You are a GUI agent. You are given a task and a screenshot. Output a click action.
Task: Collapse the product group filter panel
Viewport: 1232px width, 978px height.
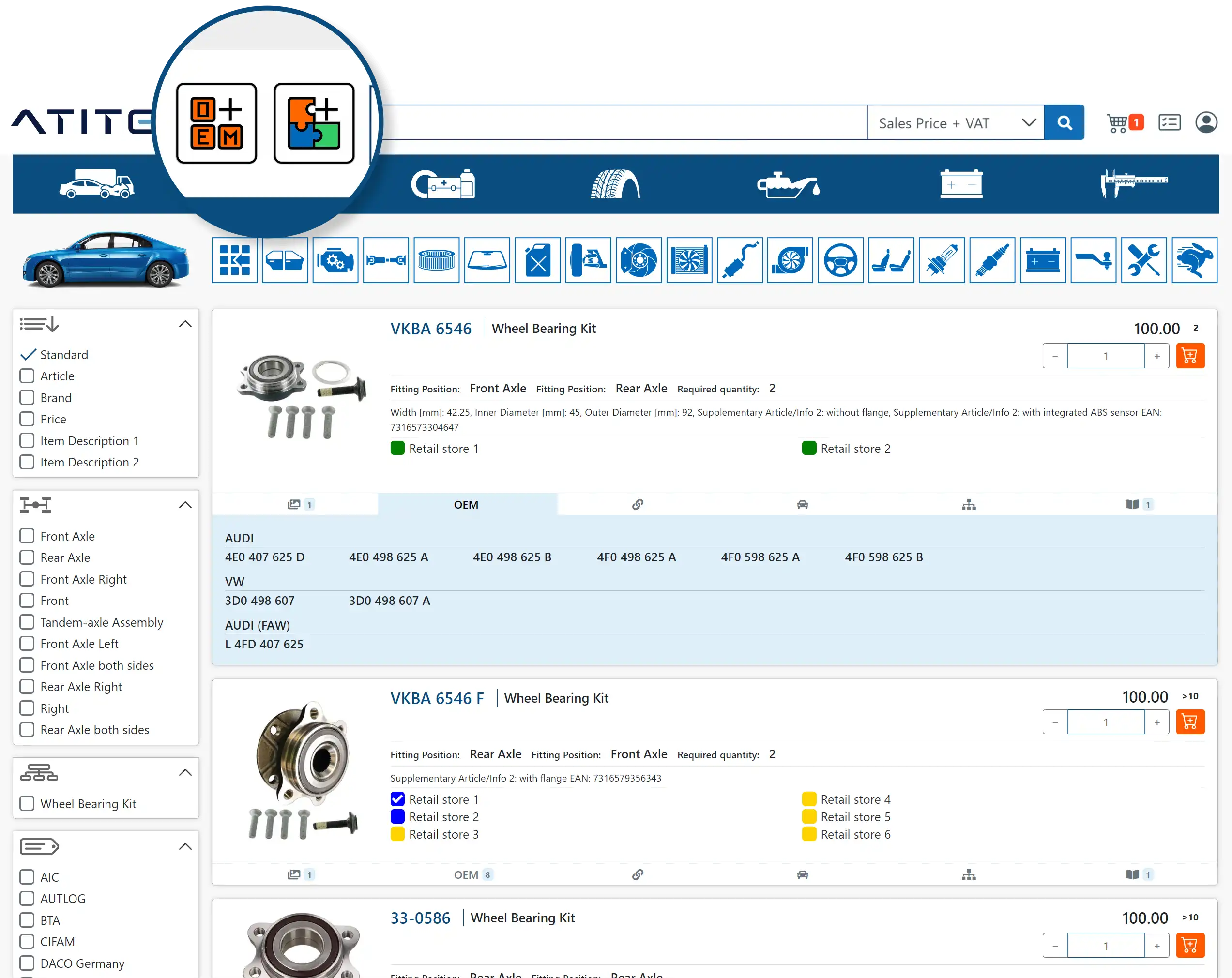(x=185, y=773)
